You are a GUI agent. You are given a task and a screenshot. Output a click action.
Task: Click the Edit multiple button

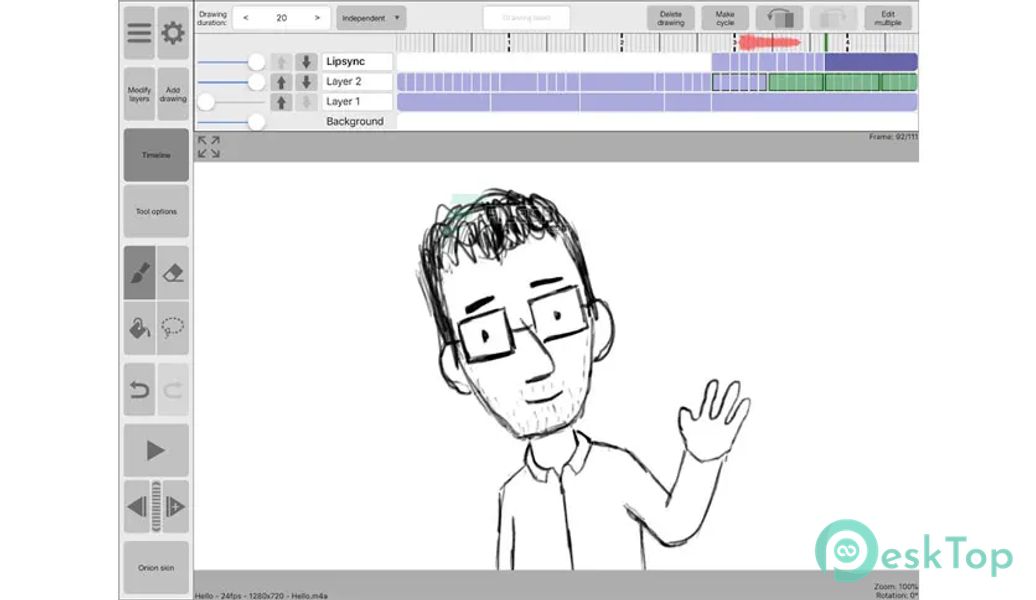click(888, 18)
